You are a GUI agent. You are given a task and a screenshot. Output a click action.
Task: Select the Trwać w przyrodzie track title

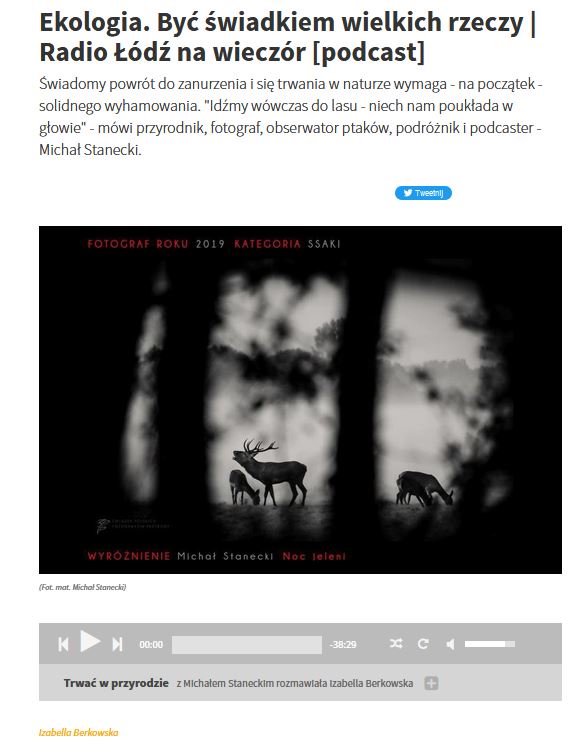pos(116,683)
